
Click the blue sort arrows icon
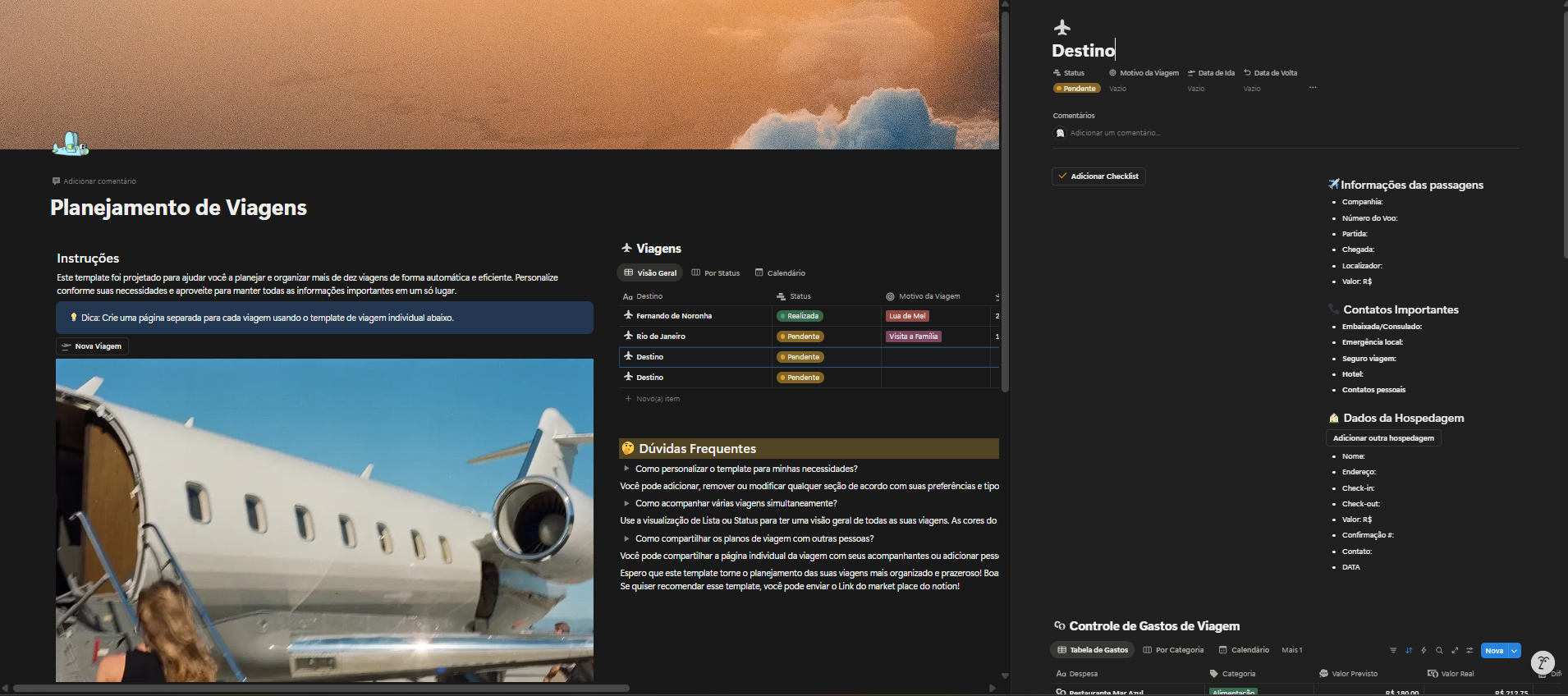[x=1409, y=650]
